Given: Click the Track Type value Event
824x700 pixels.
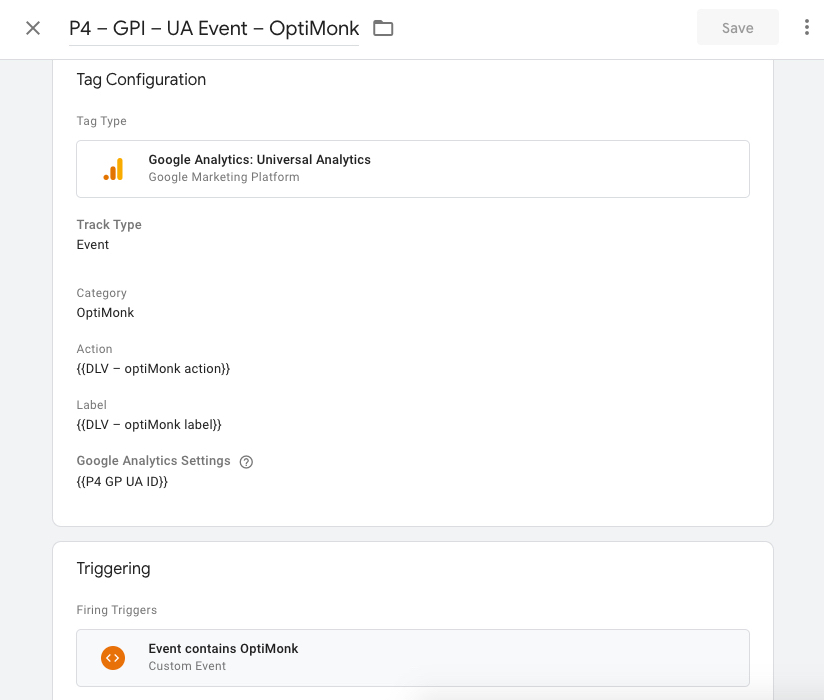Looking at the screenshot, I should coord(93,245).
